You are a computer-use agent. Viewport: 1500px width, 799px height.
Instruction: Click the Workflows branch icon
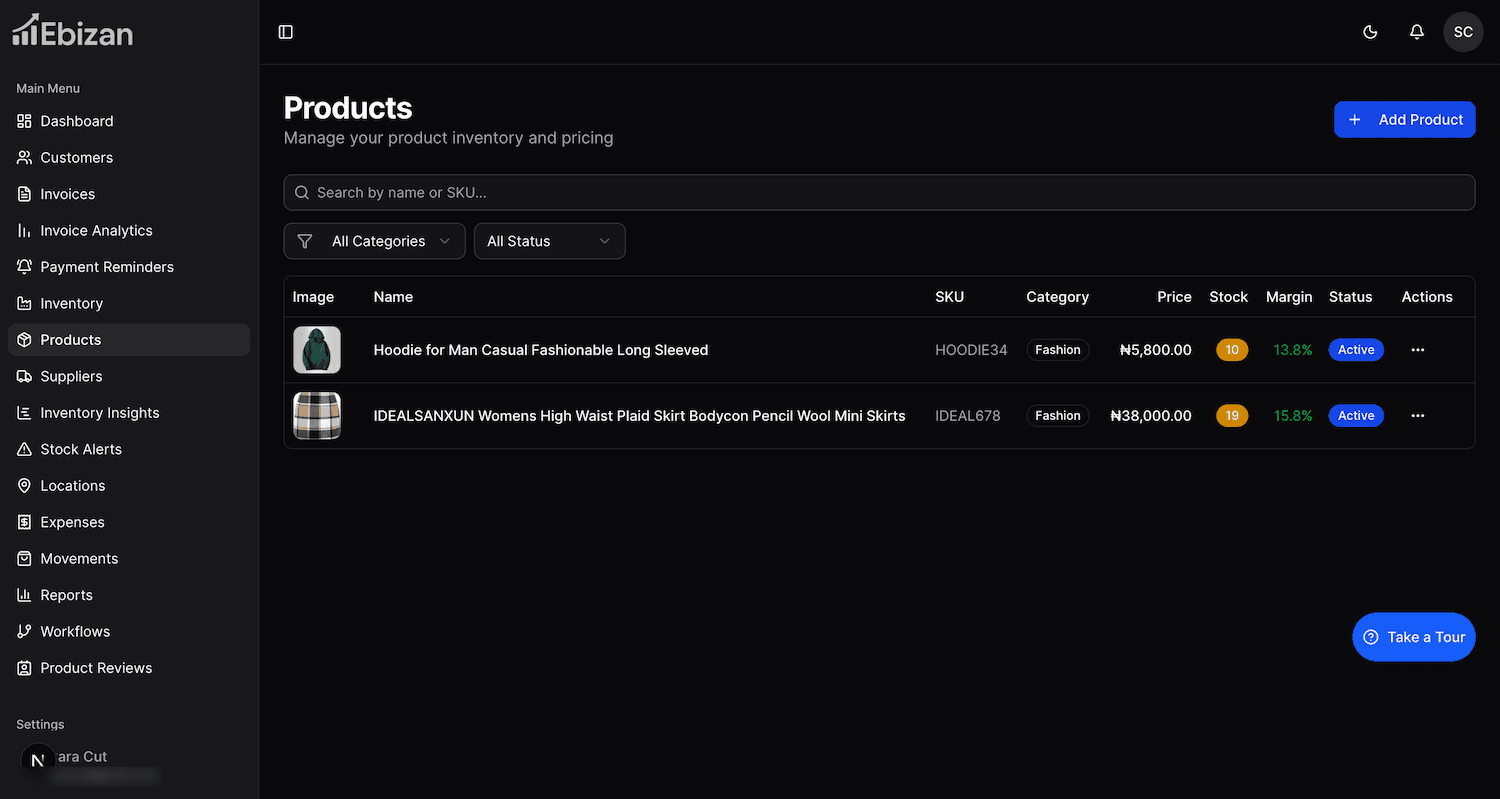coord(24,632)
